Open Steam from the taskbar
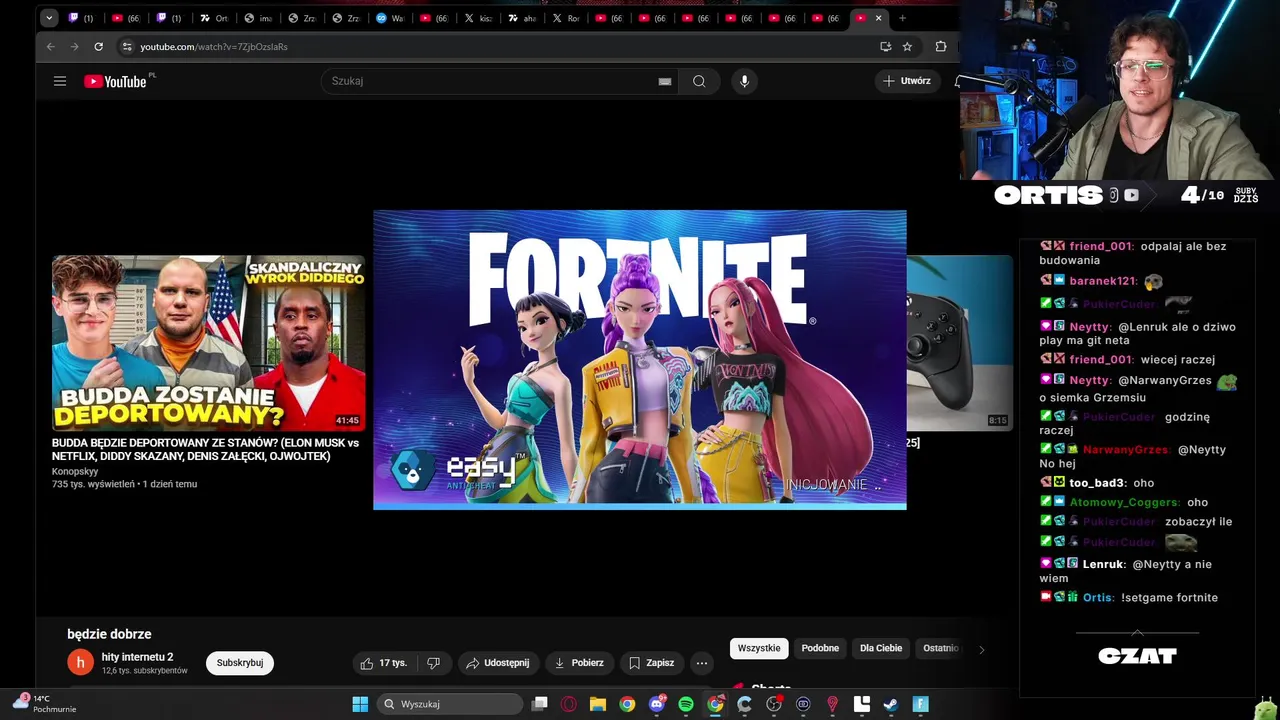Image resolution: width=1280 pixels, height=720 pixels. click(x=891, y=704)
